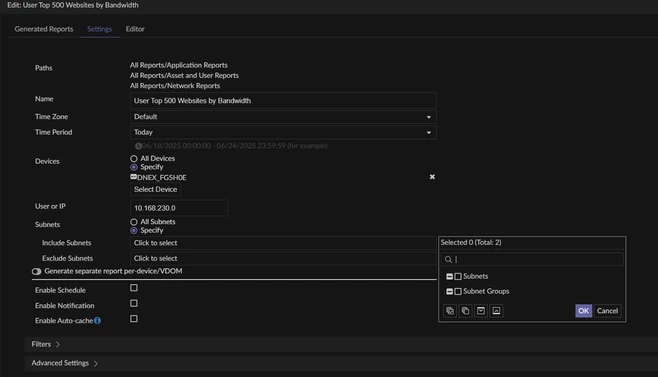The height and width of the screenshot is (377, 658).
Task: Tick the Enable Schedule checkbox
Action: tap(134, 288)
